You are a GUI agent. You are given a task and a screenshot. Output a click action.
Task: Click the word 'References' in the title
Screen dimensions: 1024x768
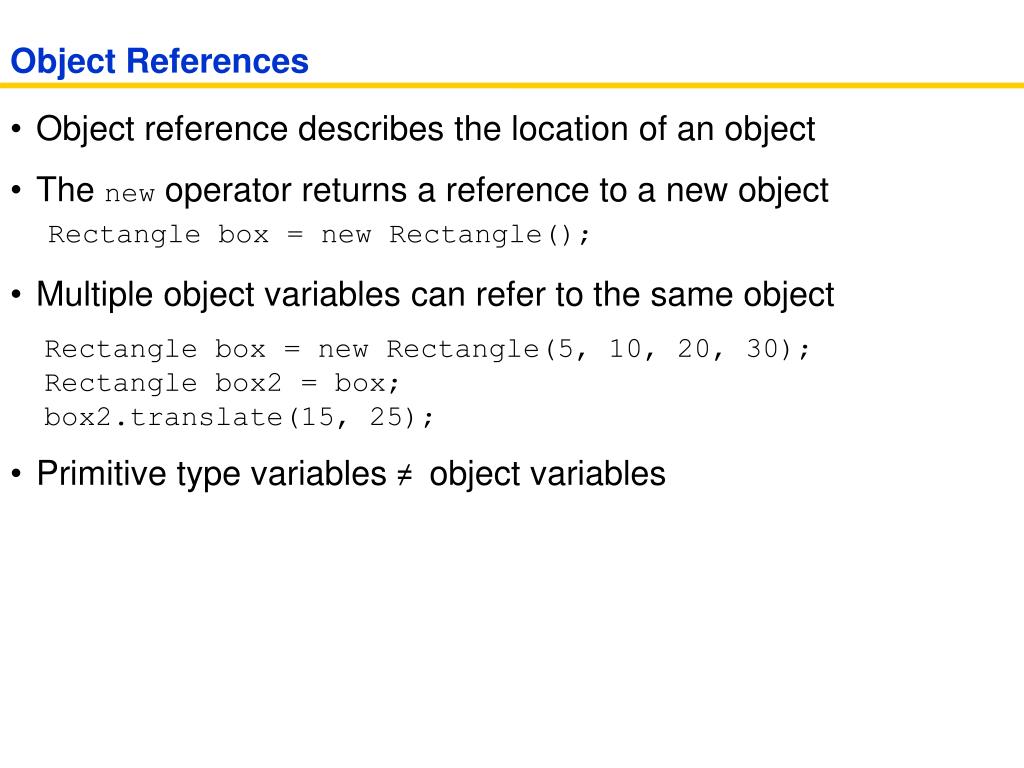217,61
